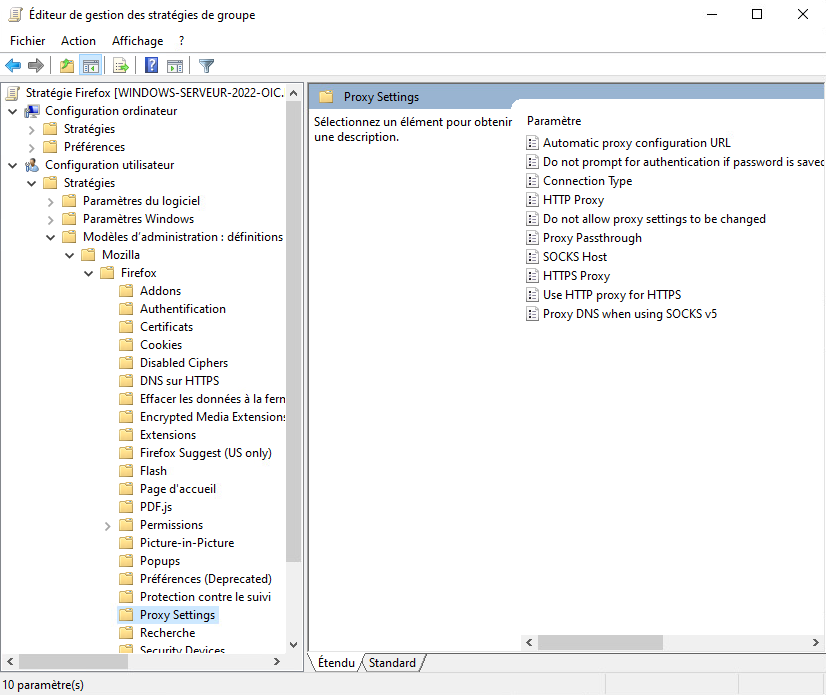The image size is (826, 695).
Task: Select the DNS sur HTTPS folder
Action: [180, 380]
